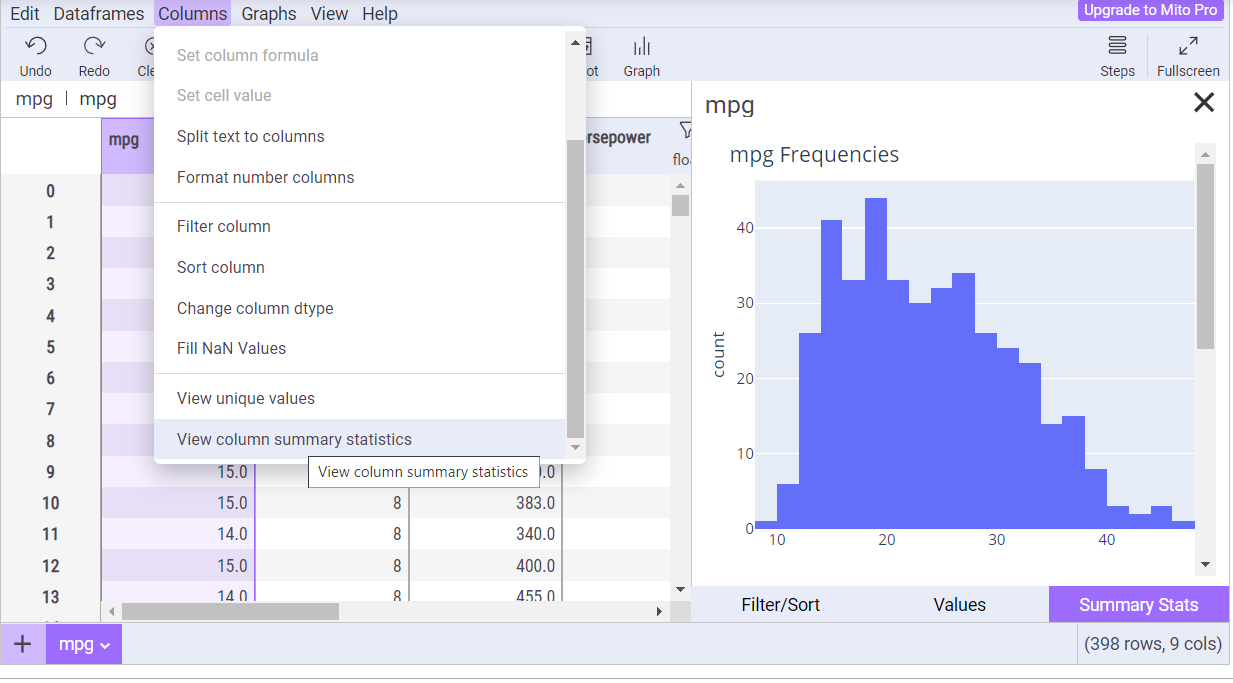Click the Undo toolbar icon
Viewport: 1233px width, 683px height.
pyautogui.click(x=36, y=46)
